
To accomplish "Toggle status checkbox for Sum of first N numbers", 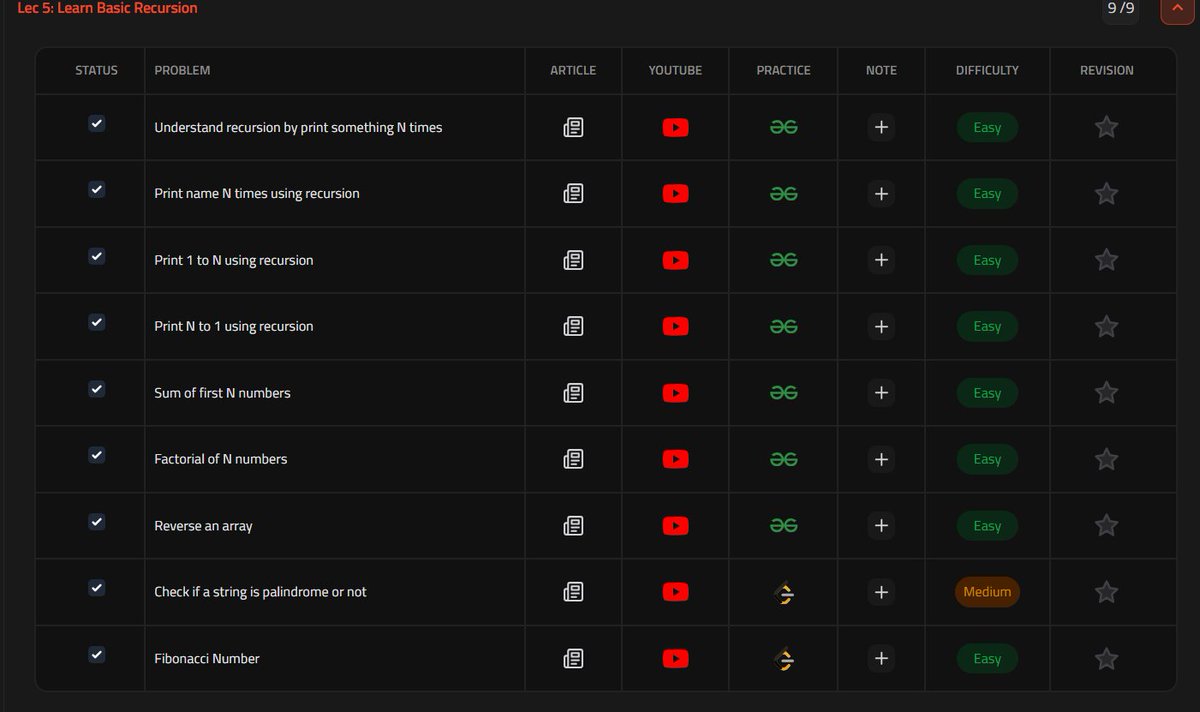I will (96, 389).
